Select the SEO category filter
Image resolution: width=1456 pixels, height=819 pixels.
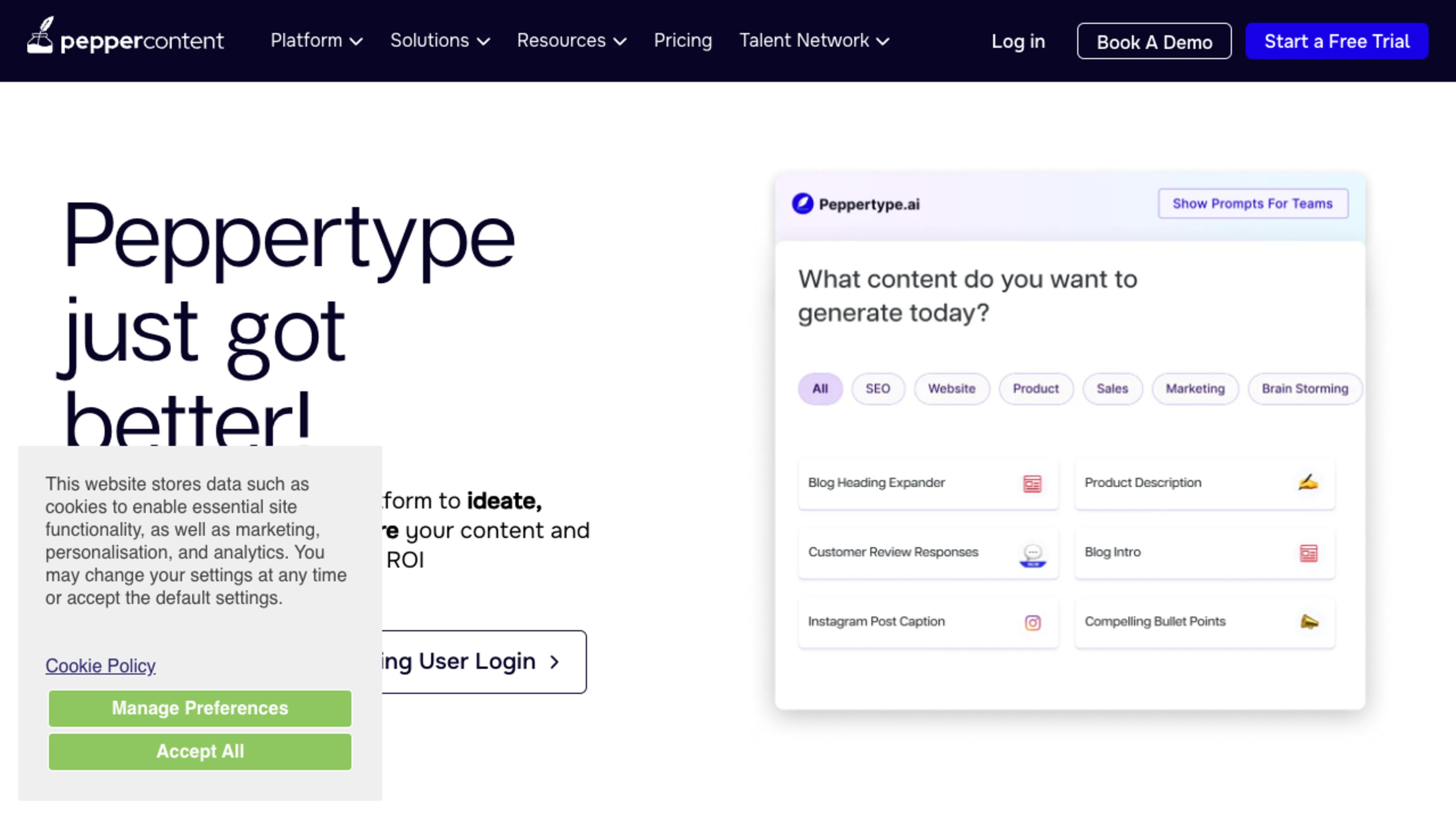[878, 389]
